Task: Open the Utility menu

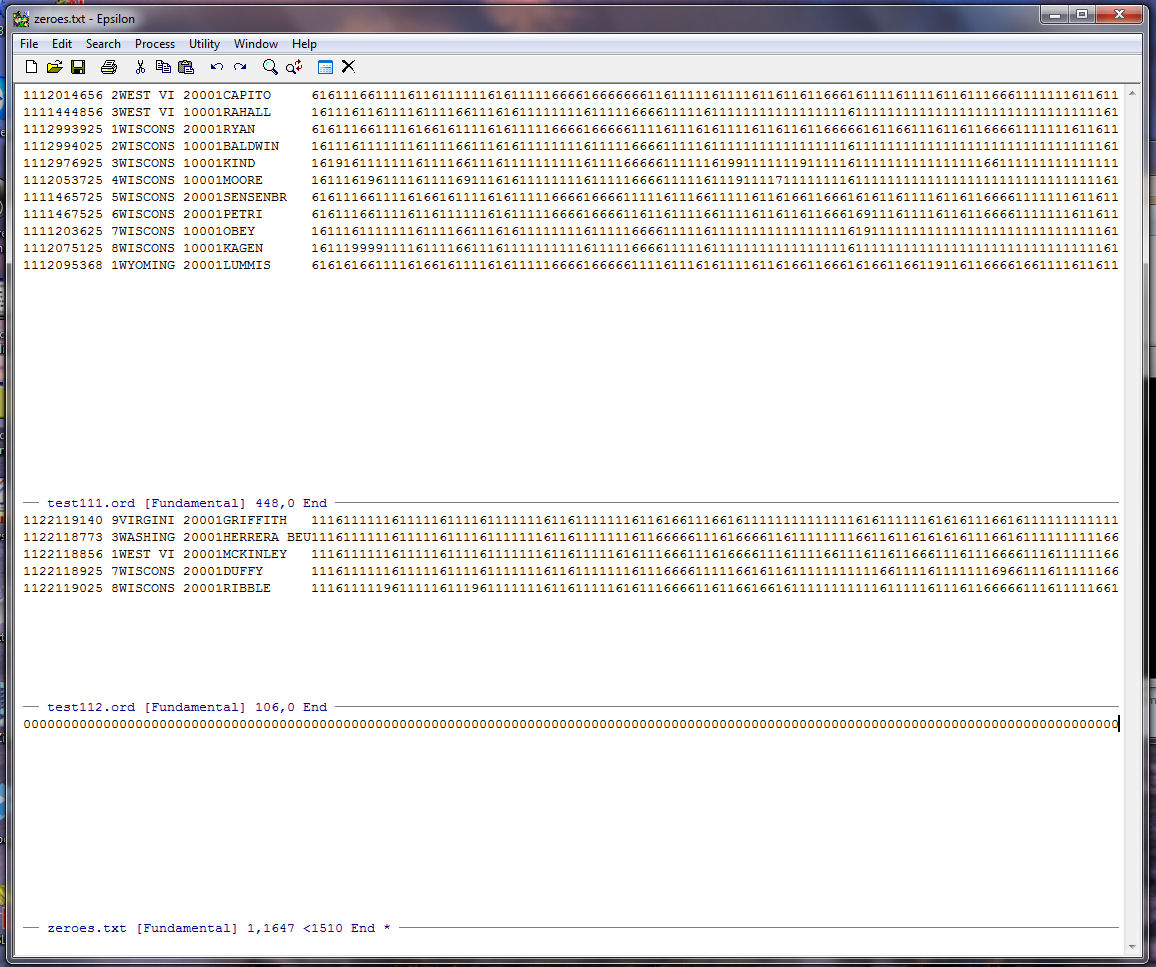Action: coord(204,44)
